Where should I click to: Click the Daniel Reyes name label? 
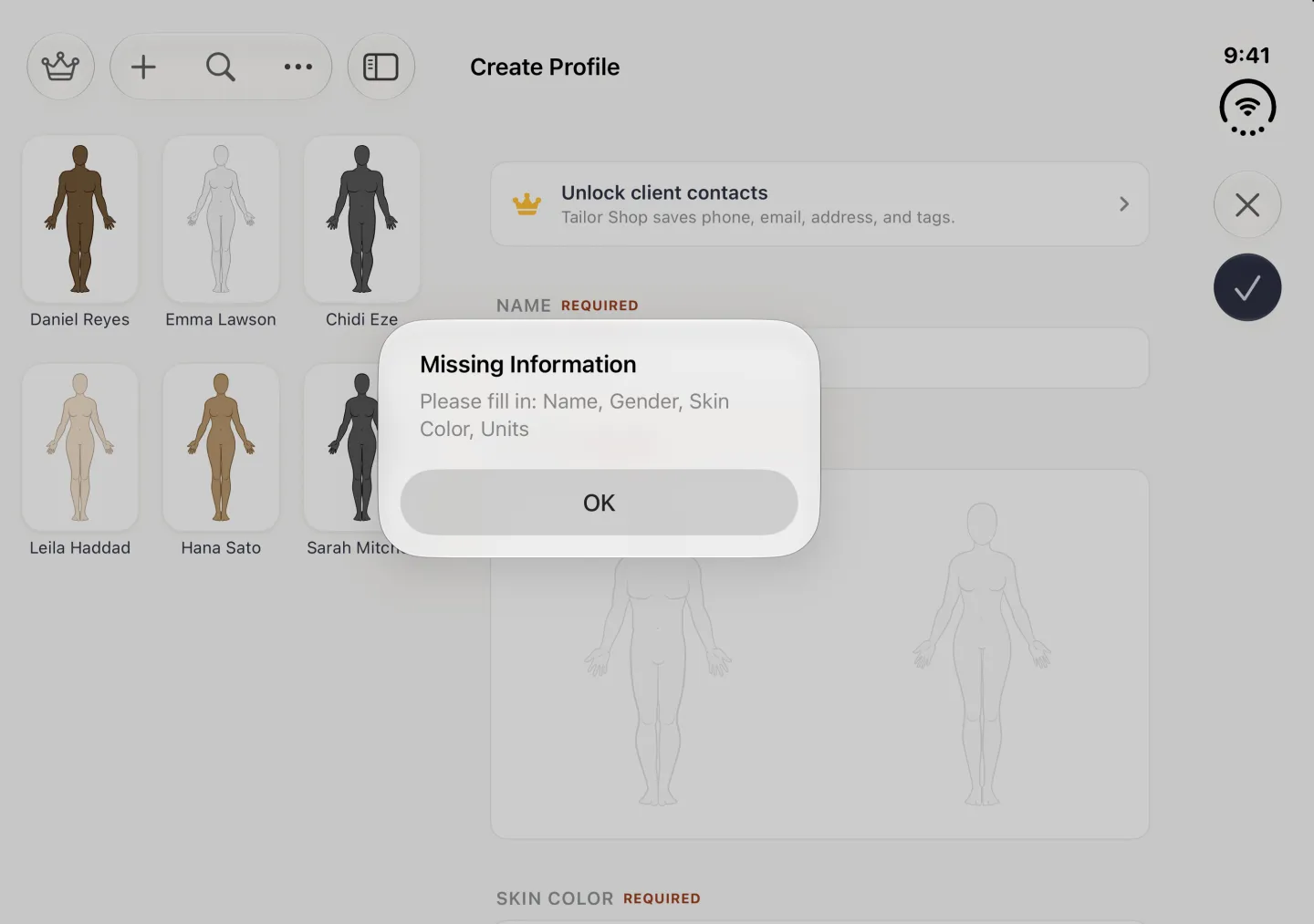coord(80,319)
